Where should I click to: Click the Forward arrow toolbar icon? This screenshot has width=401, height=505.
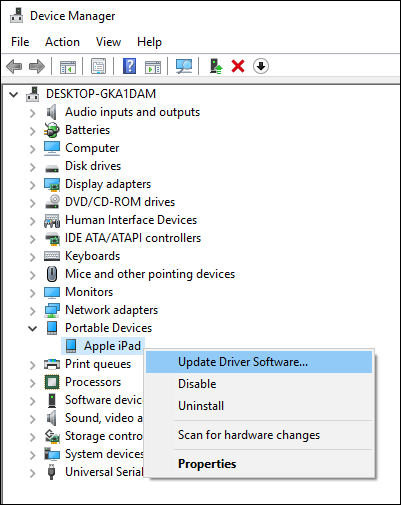(37, 66)
